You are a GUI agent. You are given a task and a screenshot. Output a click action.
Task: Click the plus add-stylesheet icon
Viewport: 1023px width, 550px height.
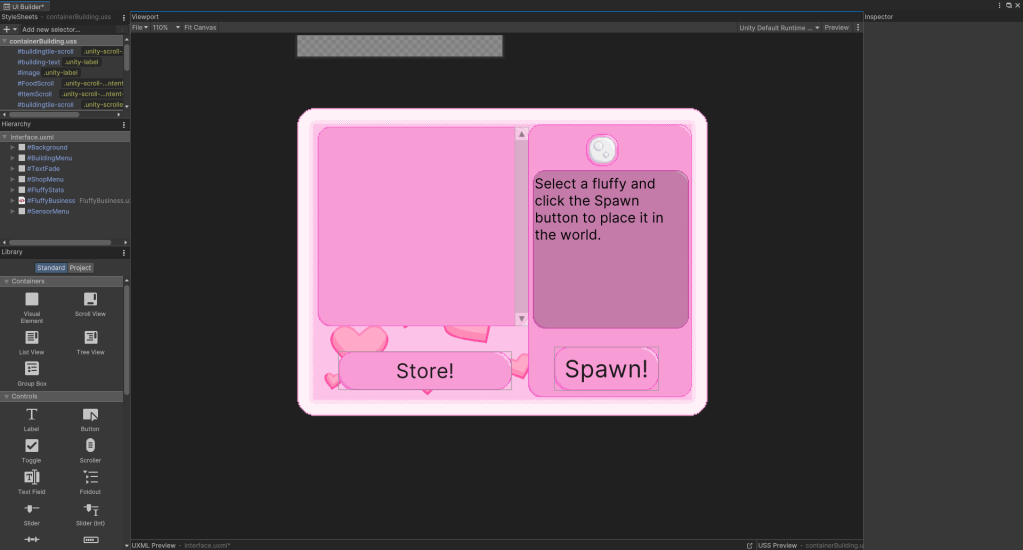click(7, 29)
